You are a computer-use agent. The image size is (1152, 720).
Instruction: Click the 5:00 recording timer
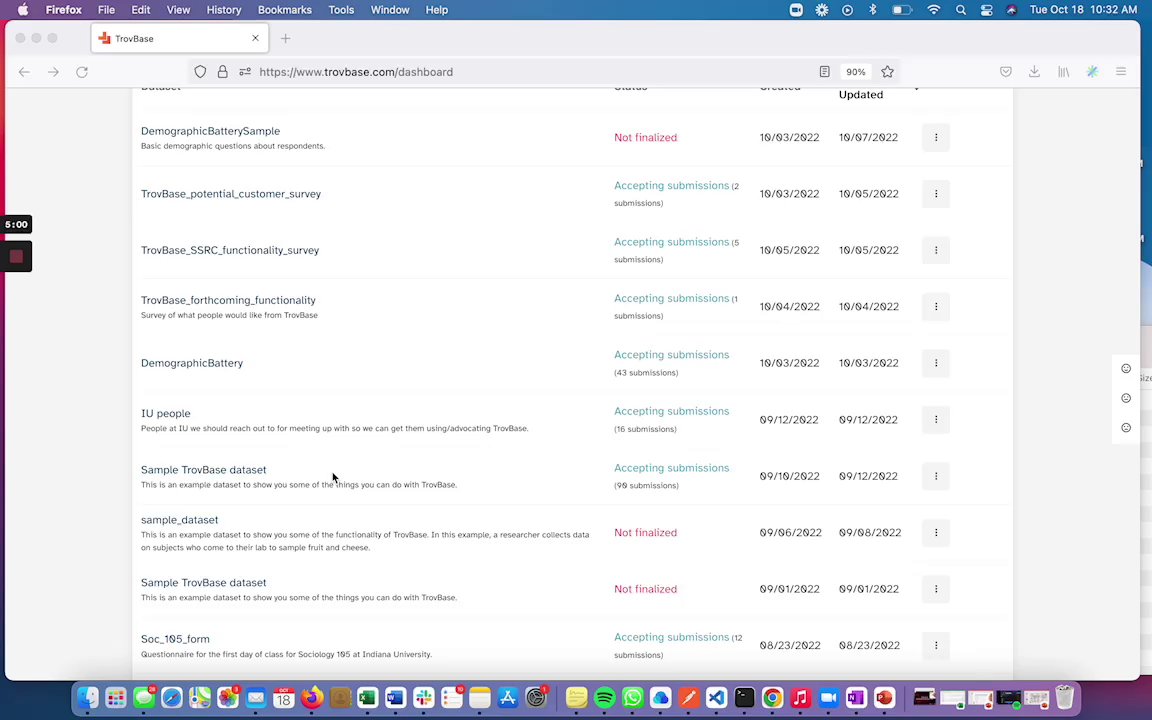pos(16,225)
